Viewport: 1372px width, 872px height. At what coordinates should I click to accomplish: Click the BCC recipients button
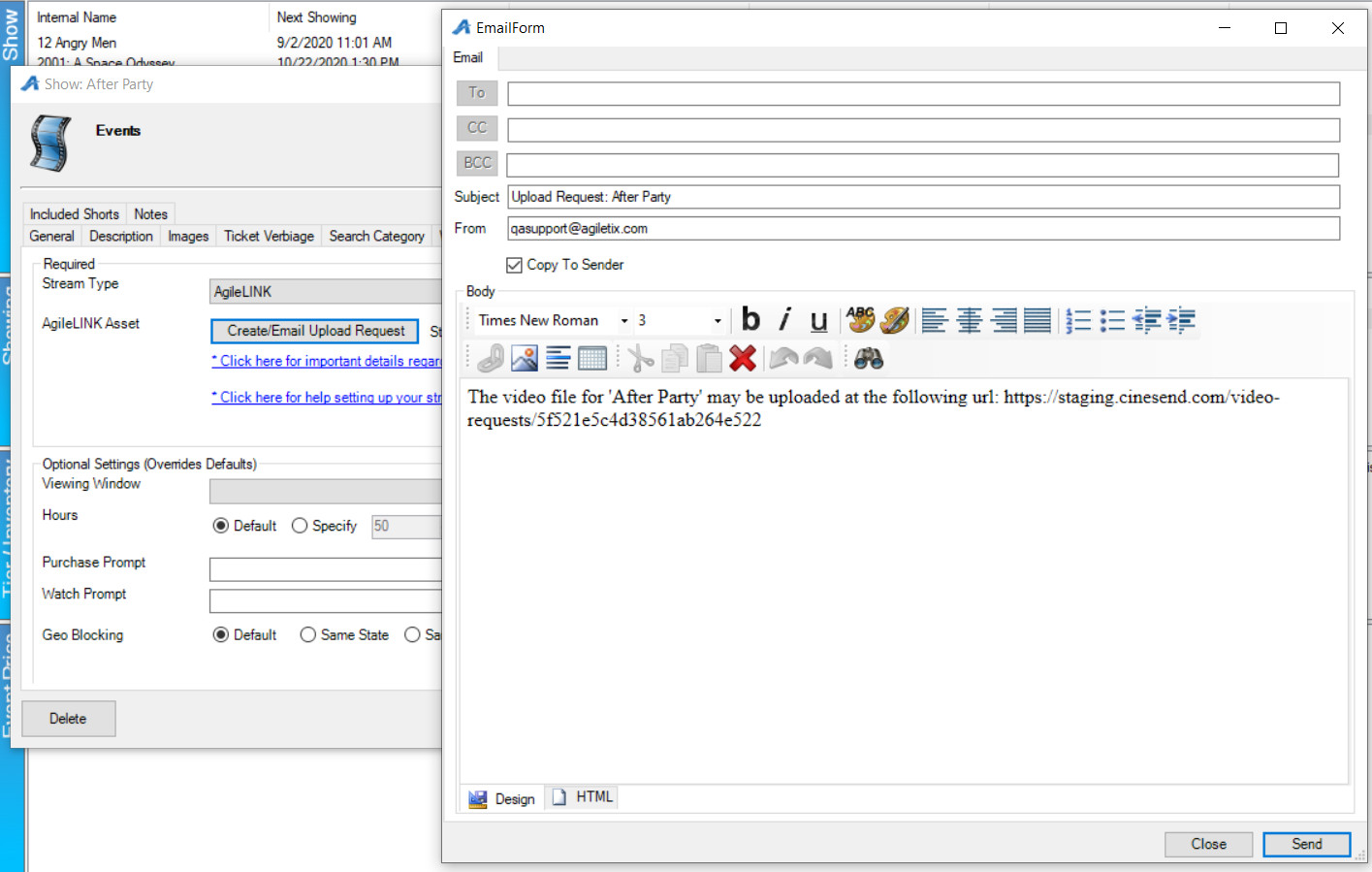[x=477, y=163]
